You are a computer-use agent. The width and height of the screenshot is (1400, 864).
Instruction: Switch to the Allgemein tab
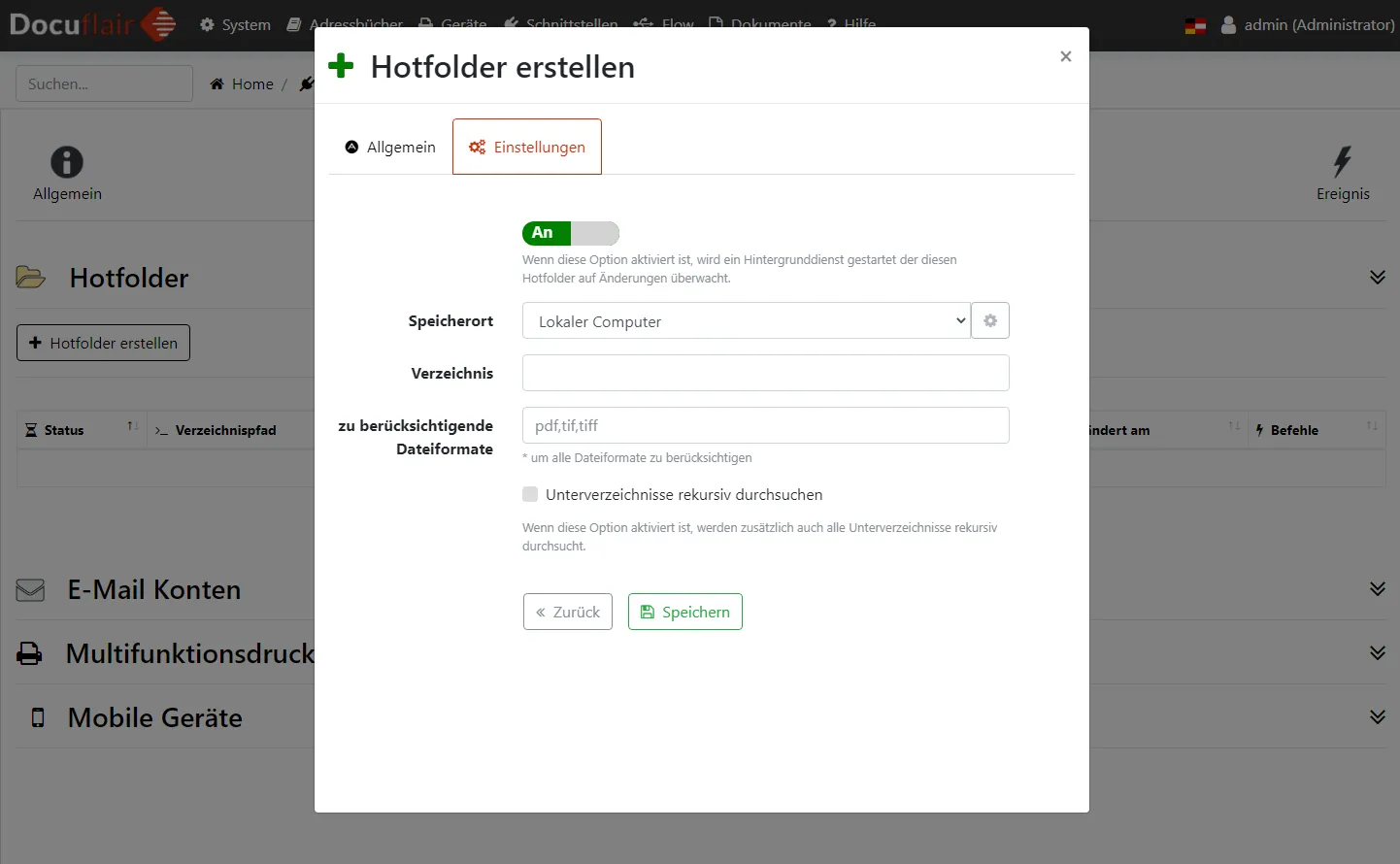(390, 148)
